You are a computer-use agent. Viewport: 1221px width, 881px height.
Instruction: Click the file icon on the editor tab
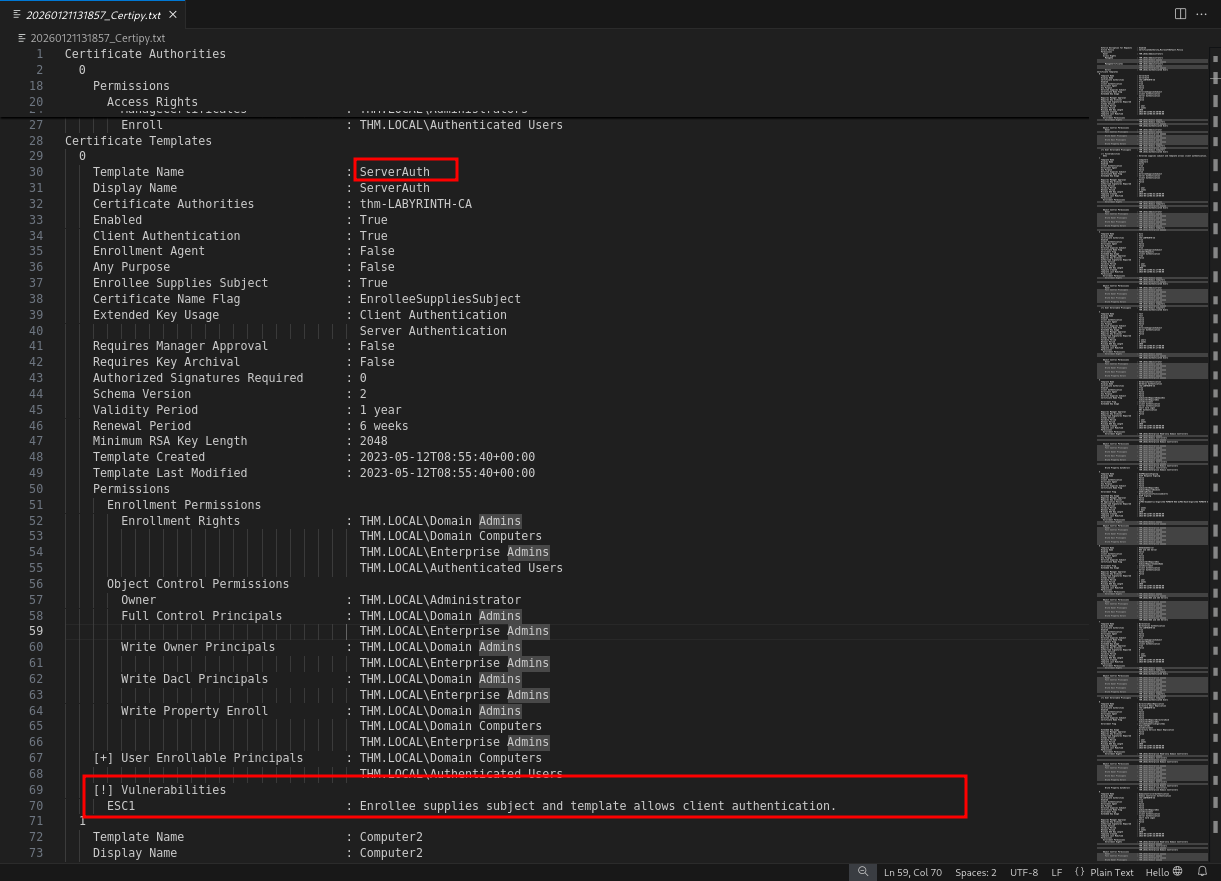tap(16, 14)
